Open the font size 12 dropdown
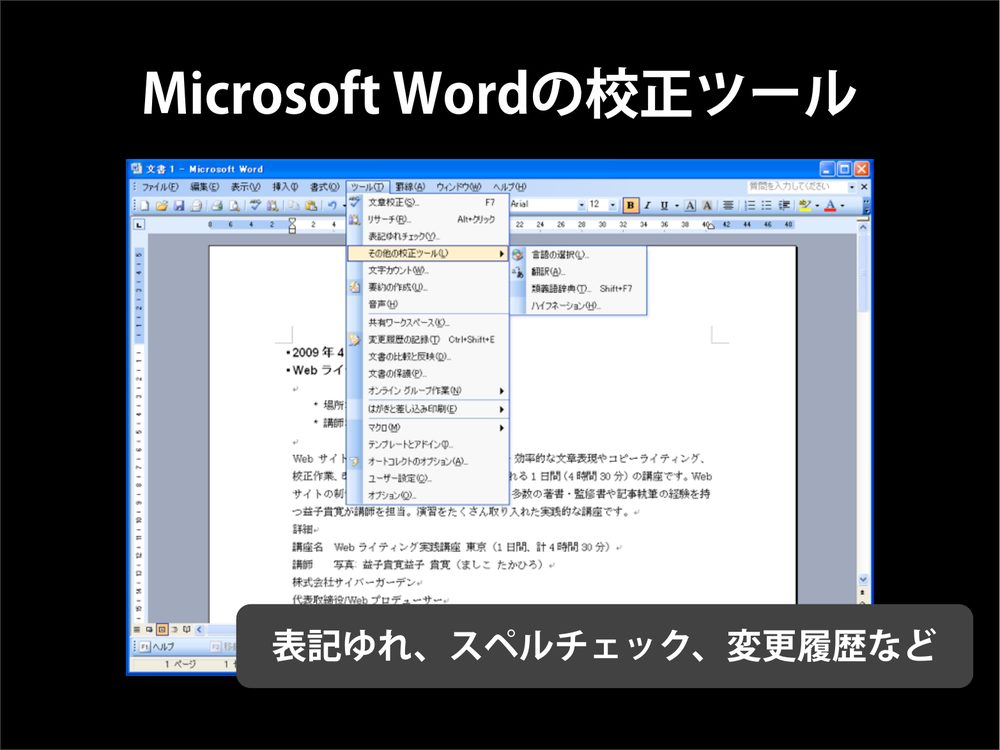Screen dimensions: 1000x750 [x=613, y=205]
